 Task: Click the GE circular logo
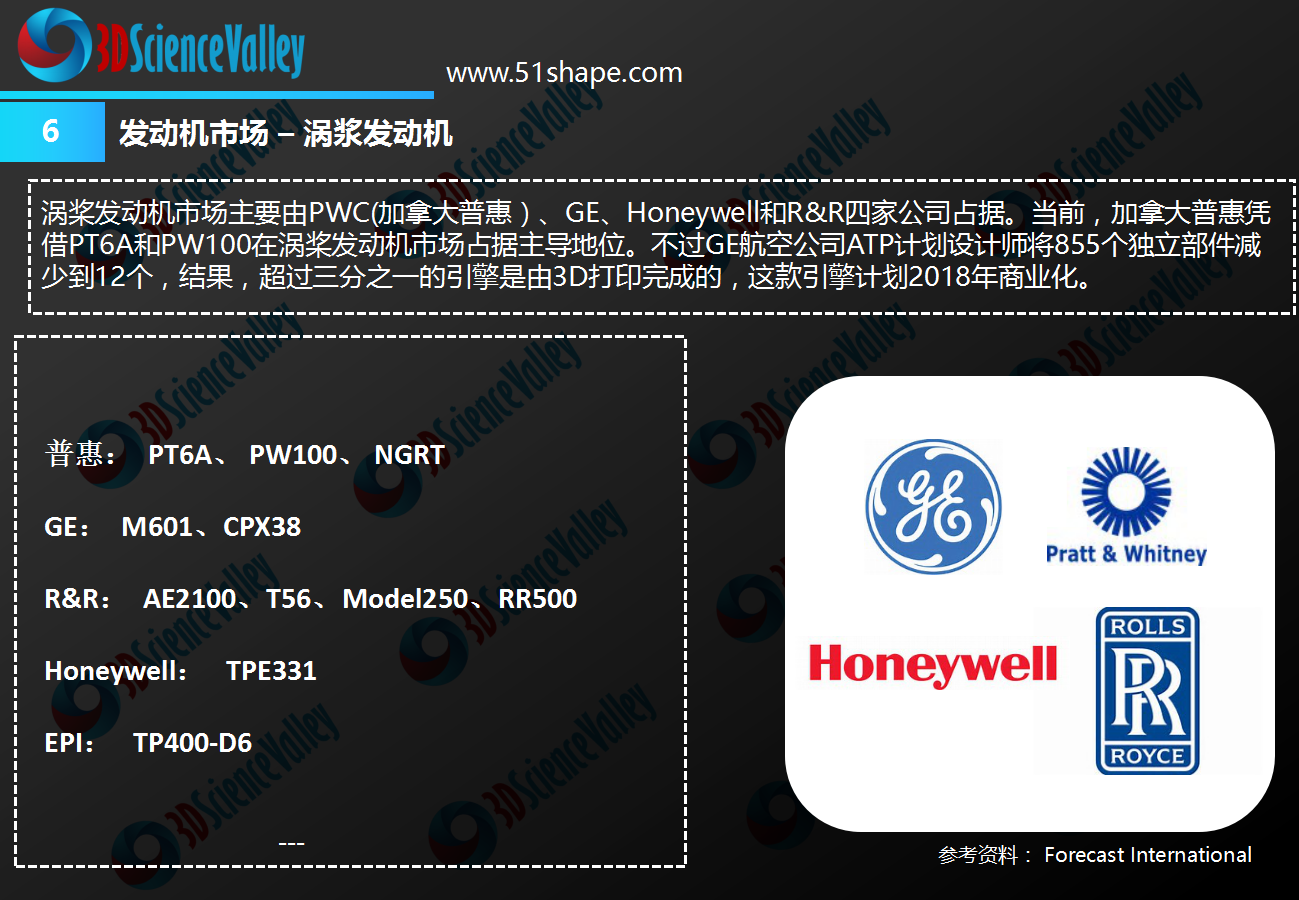[x=933, y=506]
